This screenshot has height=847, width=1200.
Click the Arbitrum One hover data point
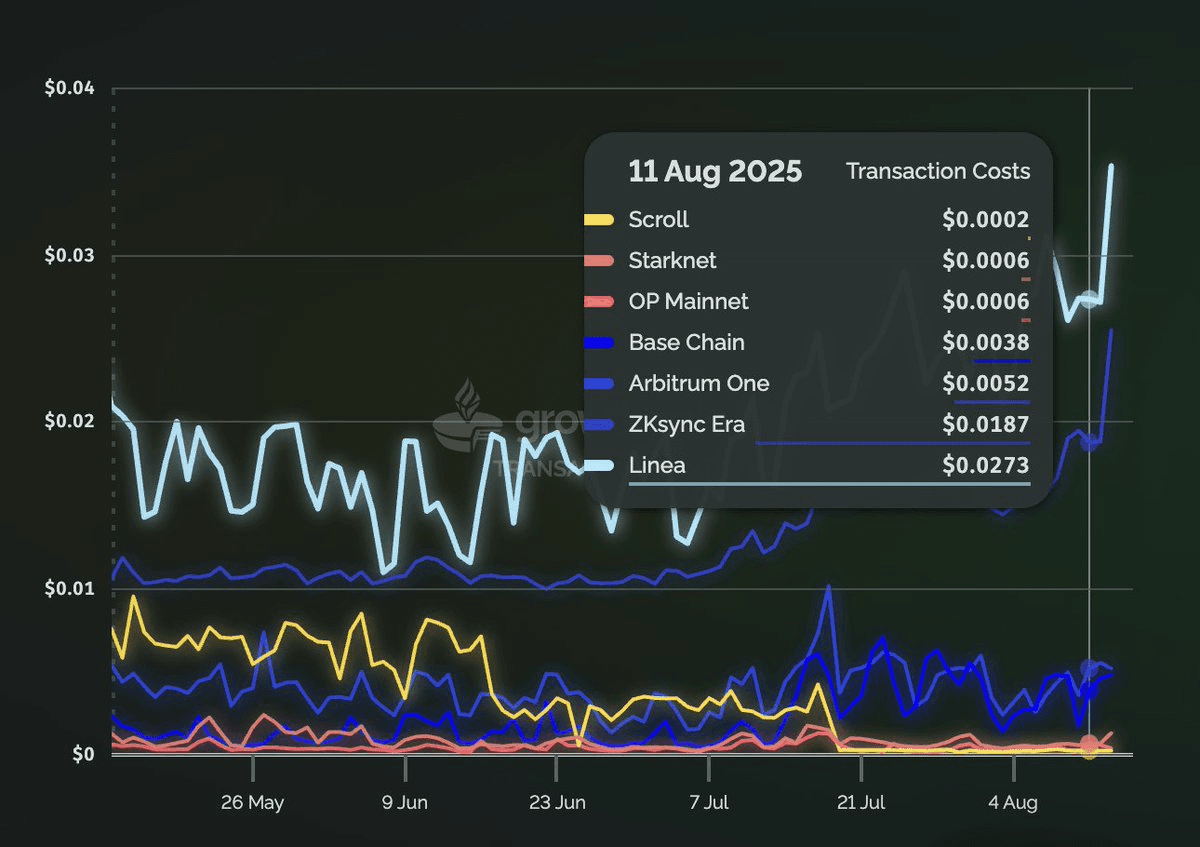(1089, 668)
